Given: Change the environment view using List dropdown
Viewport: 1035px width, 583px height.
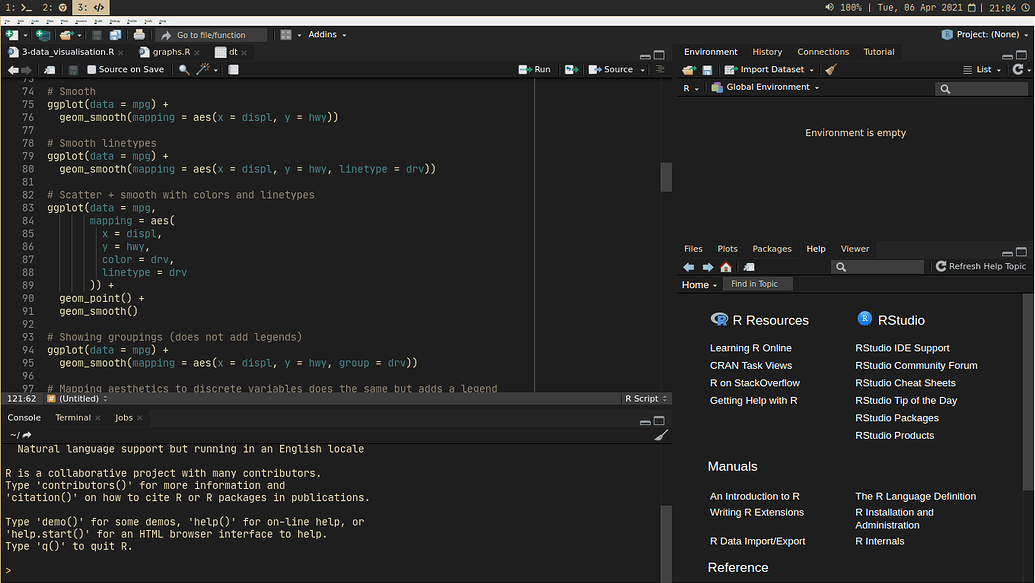Looking at the screenshot, I should 982,69.
